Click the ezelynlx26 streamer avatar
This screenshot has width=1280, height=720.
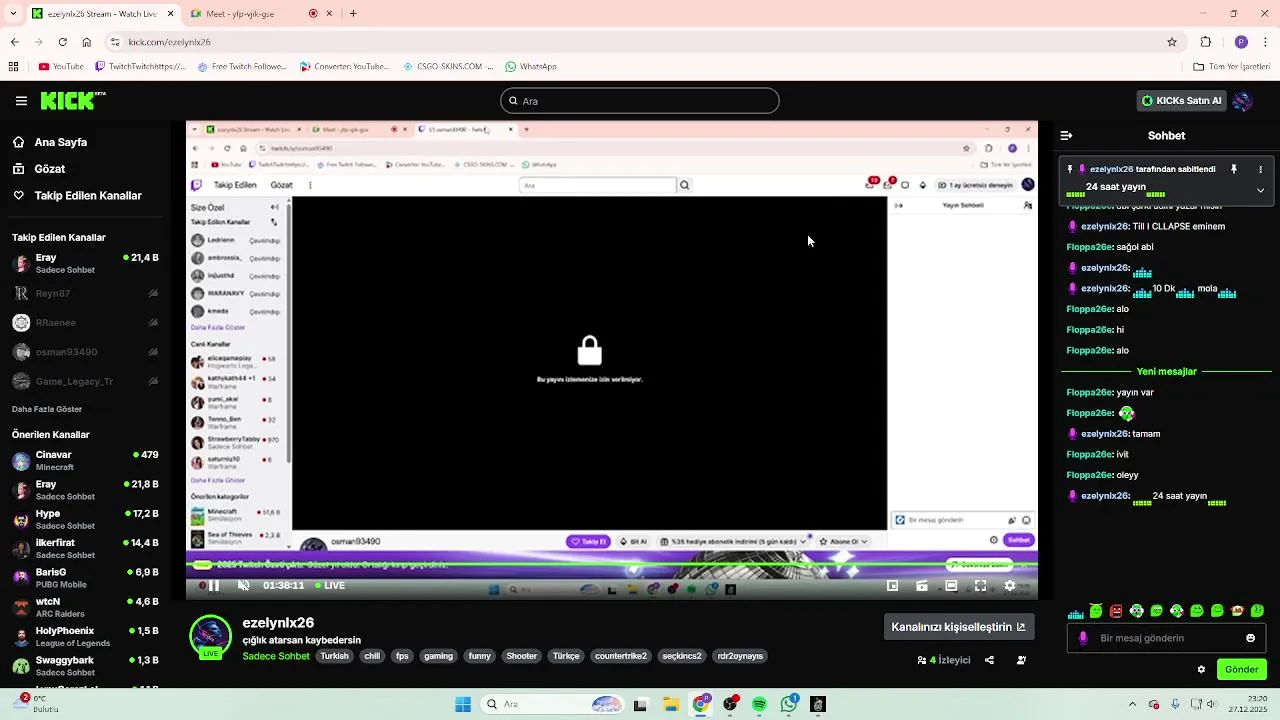pyautogui.click(x=210, y=637)
